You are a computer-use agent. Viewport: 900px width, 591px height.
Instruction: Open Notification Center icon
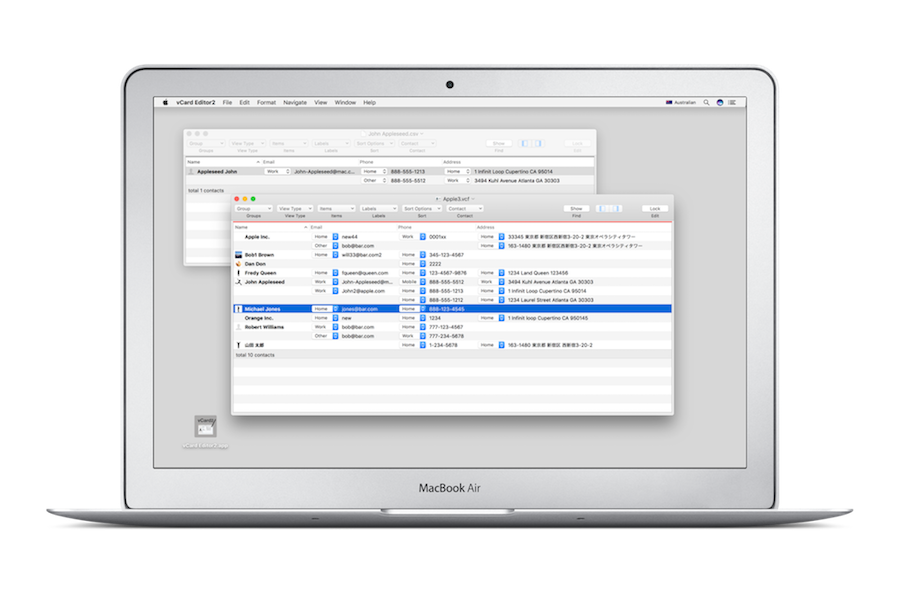point(732,103)
